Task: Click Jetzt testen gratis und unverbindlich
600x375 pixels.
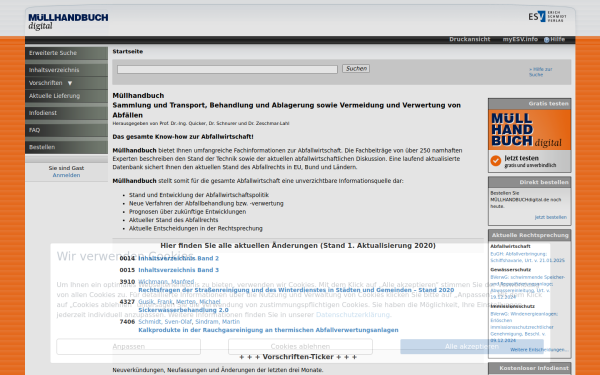Action: pyautogui.click(x=530, y=161)
